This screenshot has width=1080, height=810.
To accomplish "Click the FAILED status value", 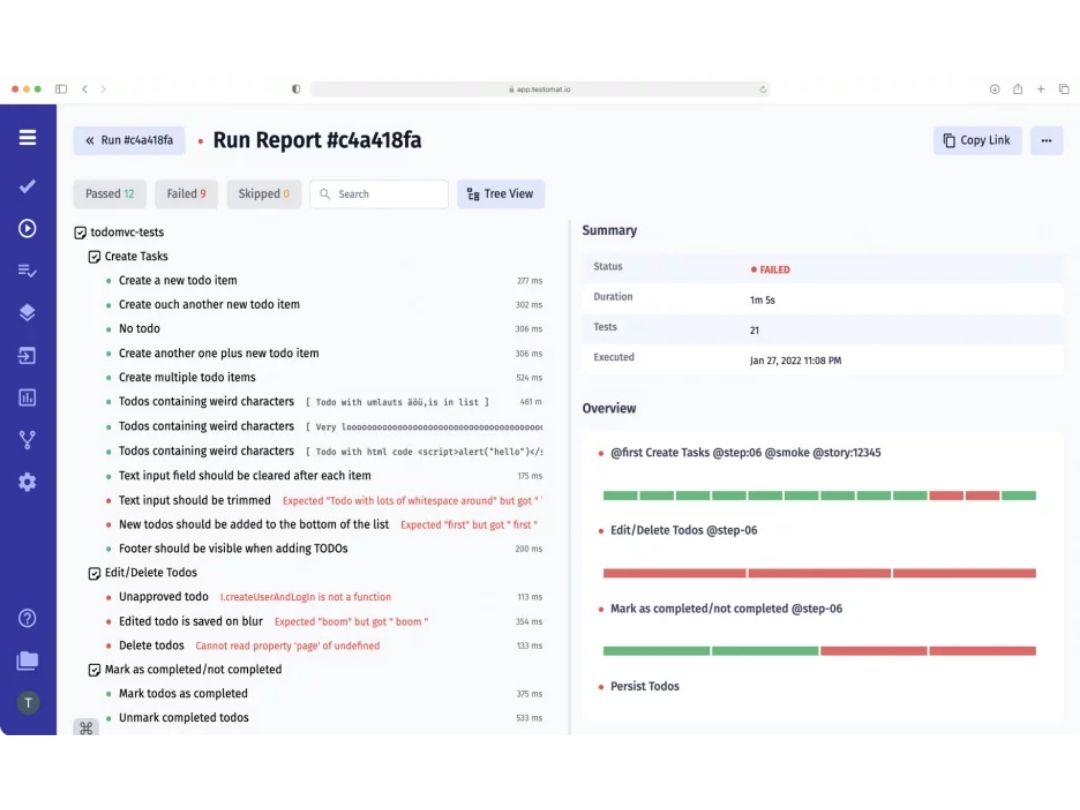I will tap(770, 270).
